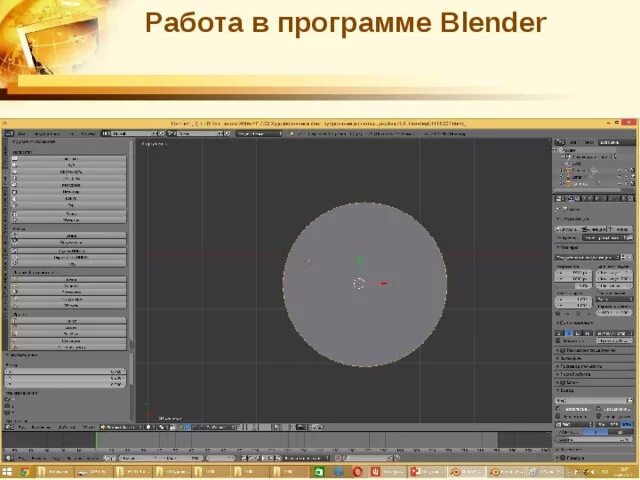Add a Nurbs Curve
The height and width of the screenshot is (480, 640).
coord(69,251)
